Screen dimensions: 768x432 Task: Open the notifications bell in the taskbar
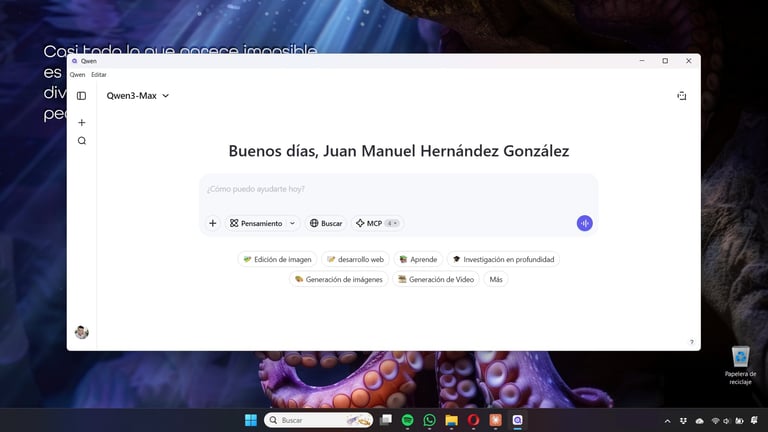pos(754,421)
